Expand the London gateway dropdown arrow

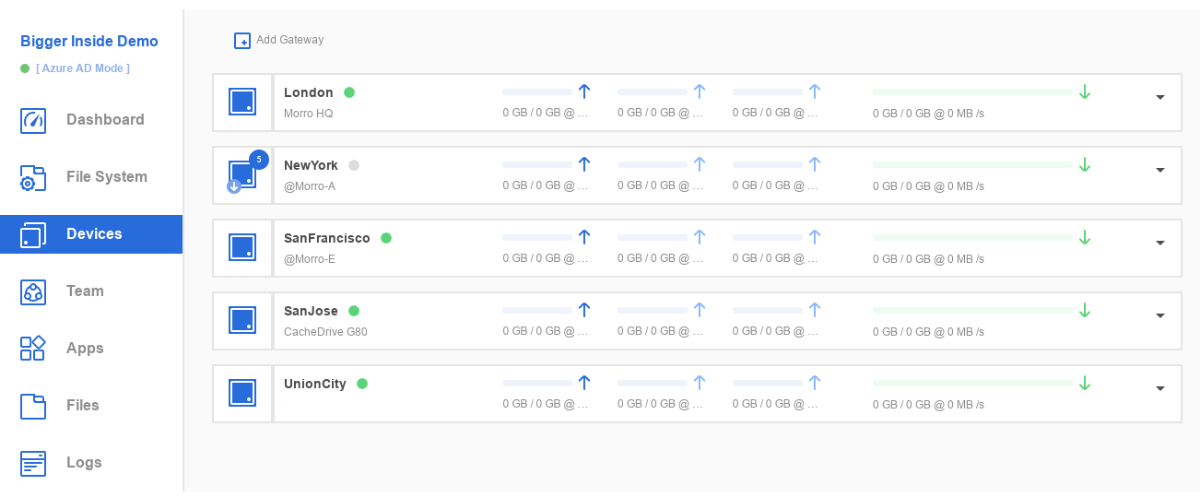[1160, 98]
